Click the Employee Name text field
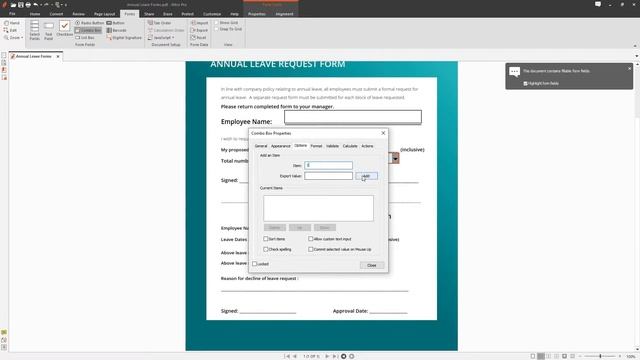This screenshot has height=360, width=640. tap(353, 117)
